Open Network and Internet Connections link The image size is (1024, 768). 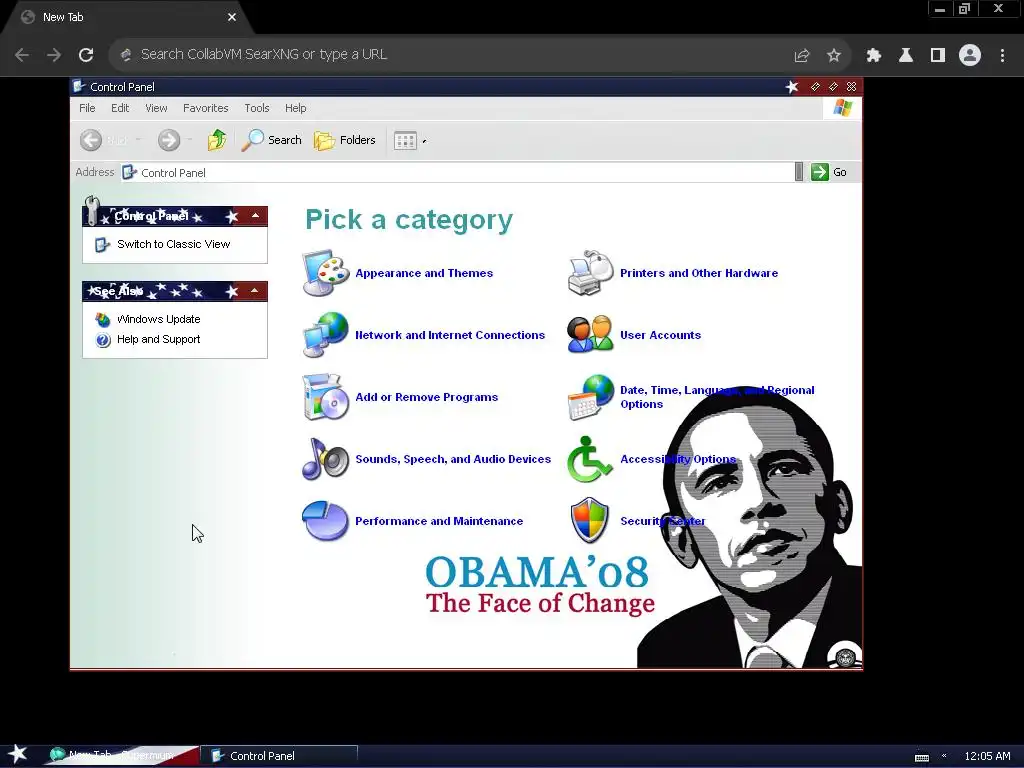450,335
